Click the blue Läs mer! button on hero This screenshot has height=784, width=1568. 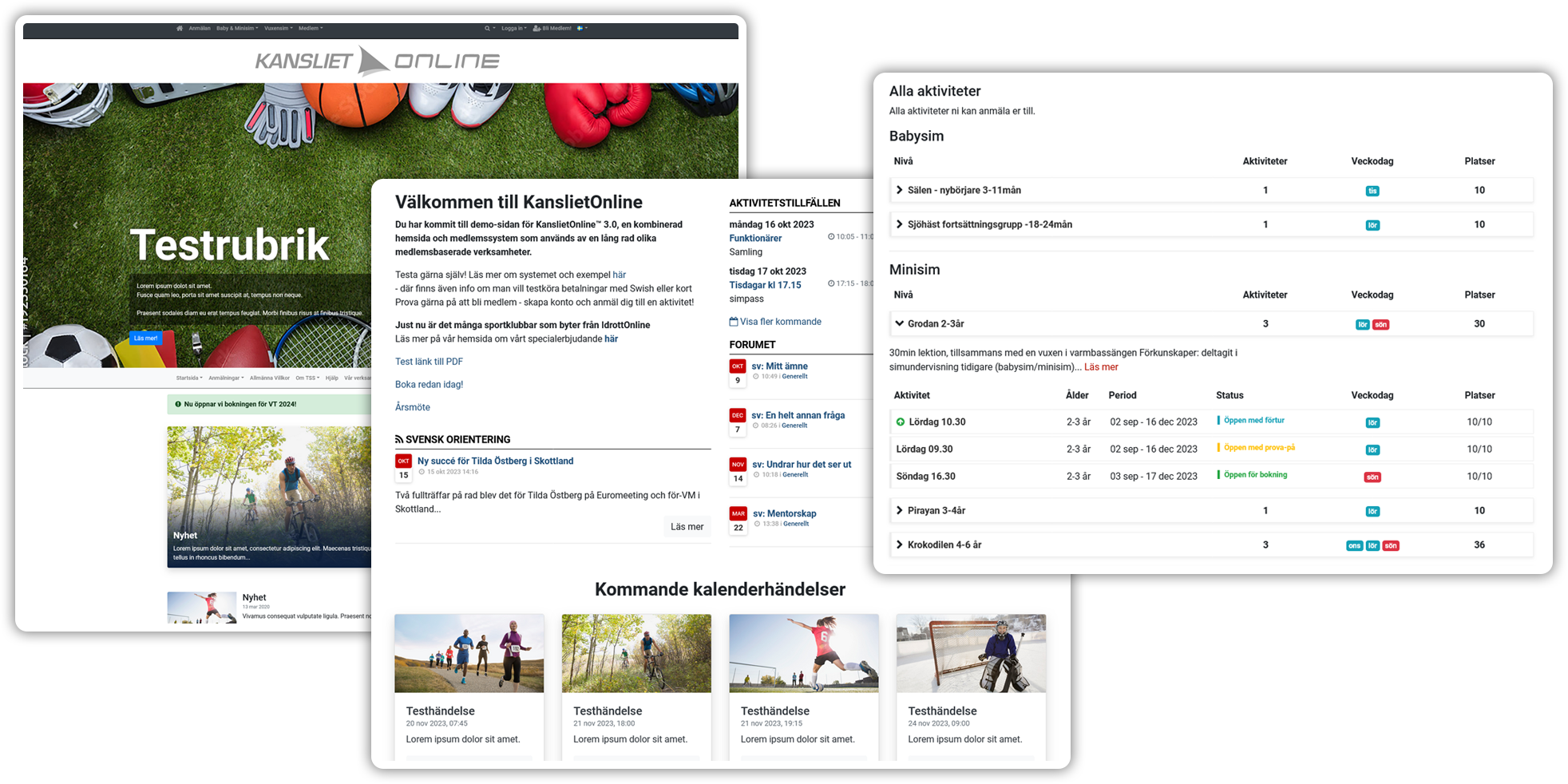[x=145, y=339]
